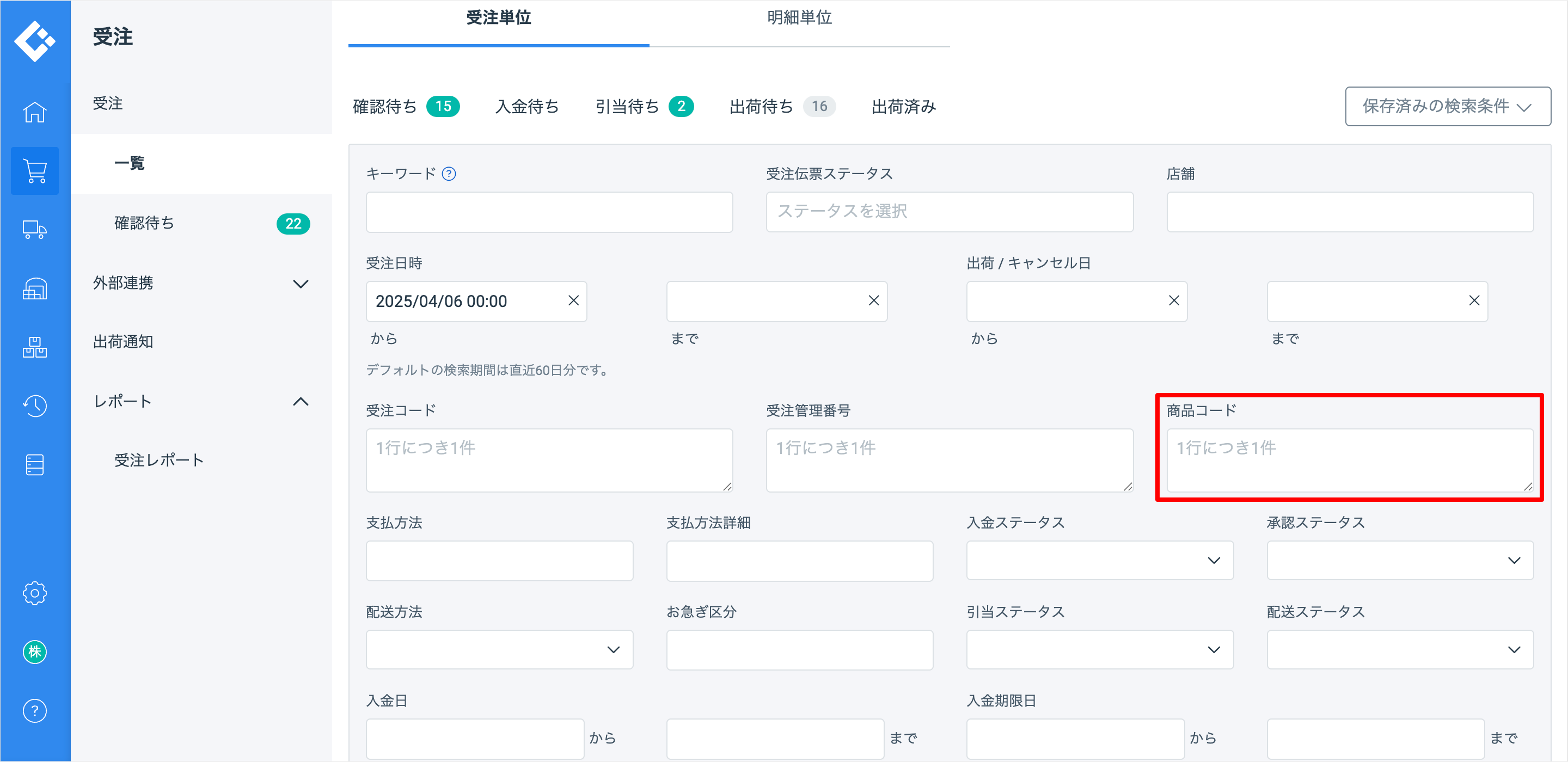Click the 入金日 start date field
This screenshot has height=762, width=1568.
pyautogui.click(x=475, y=739)
